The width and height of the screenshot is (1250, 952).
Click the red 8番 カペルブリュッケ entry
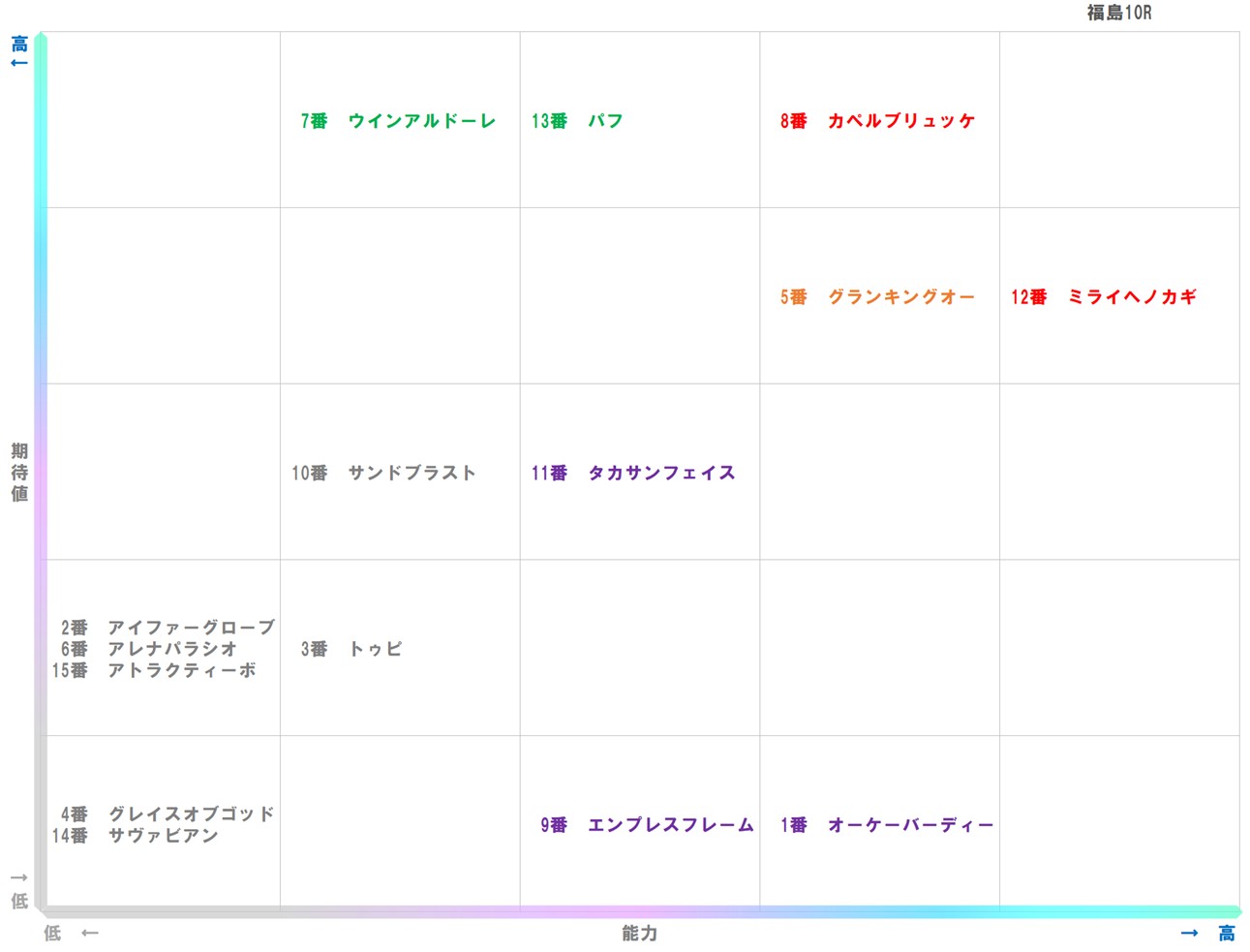click(x=877, y=122)
